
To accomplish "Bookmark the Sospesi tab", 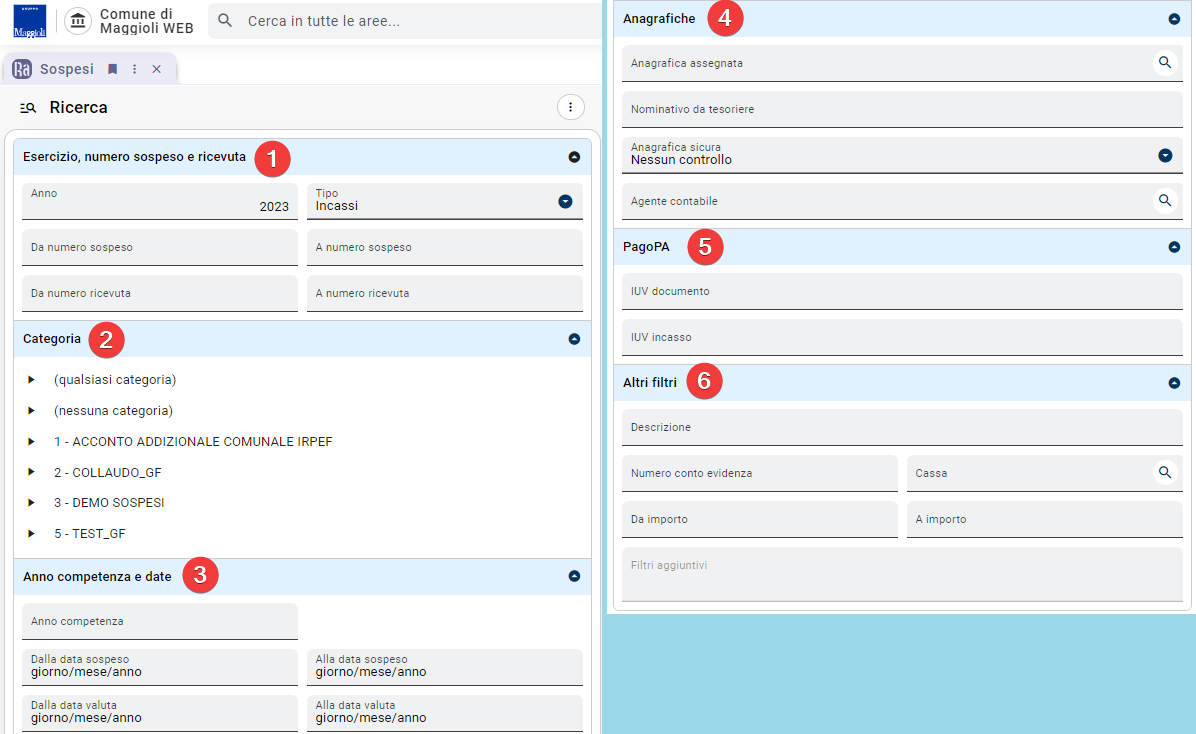I will 113,69.
